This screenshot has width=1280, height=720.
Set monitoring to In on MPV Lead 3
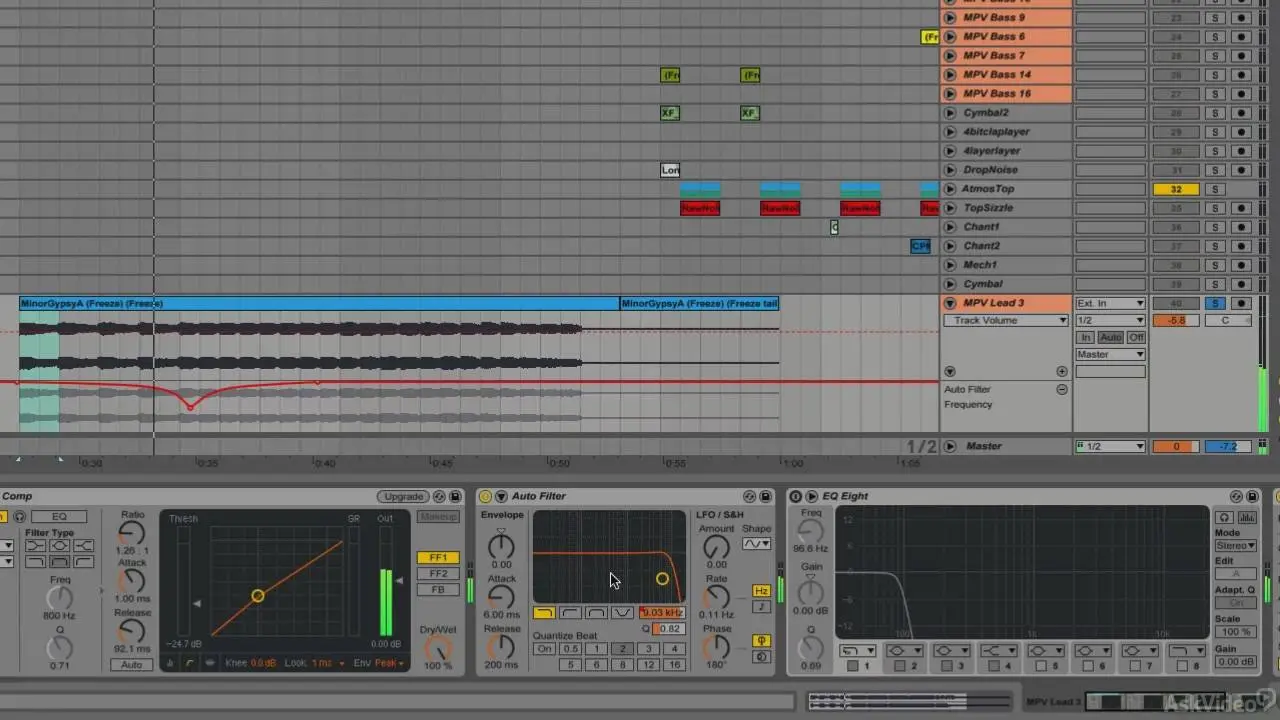point(1087,338)
